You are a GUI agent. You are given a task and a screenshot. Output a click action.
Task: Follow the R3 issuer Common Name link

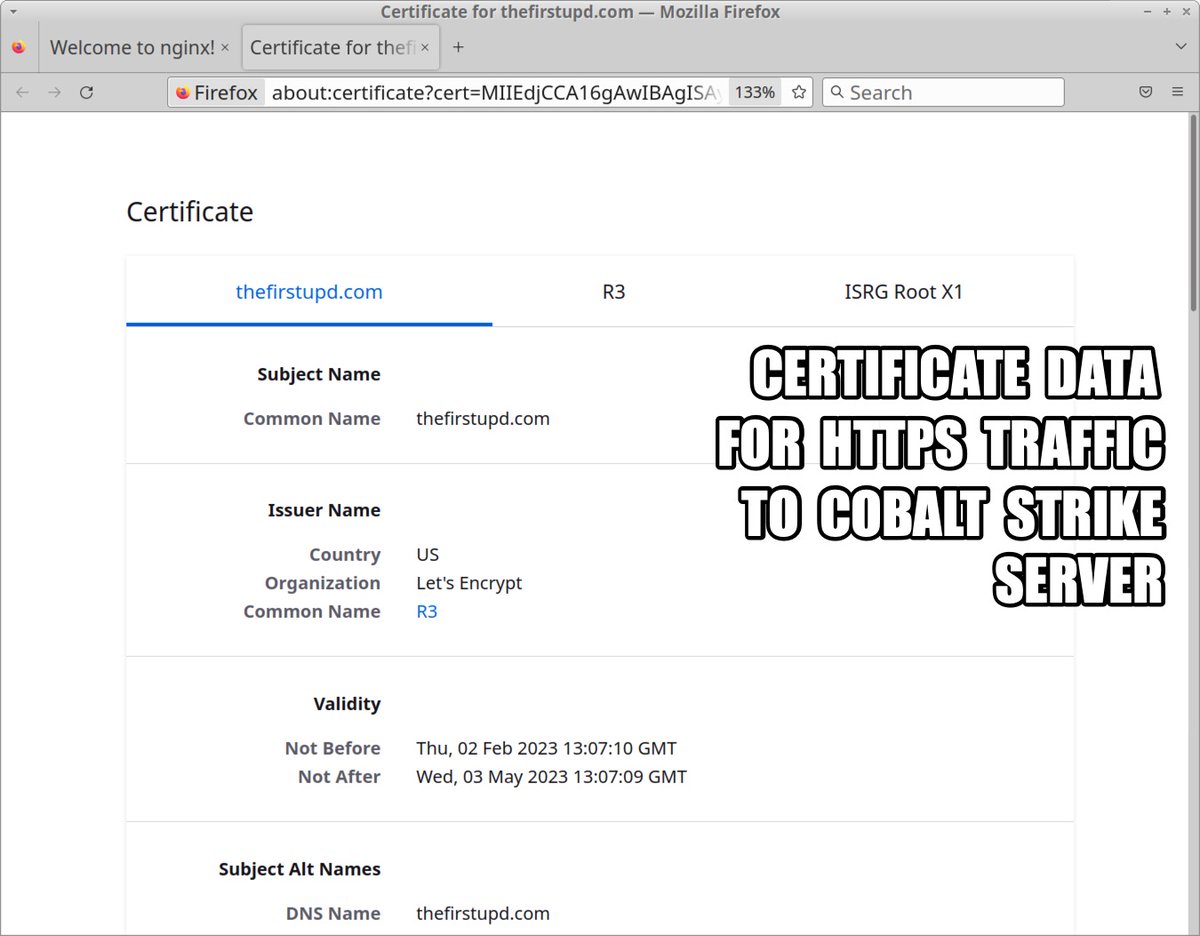click(427, 611)
